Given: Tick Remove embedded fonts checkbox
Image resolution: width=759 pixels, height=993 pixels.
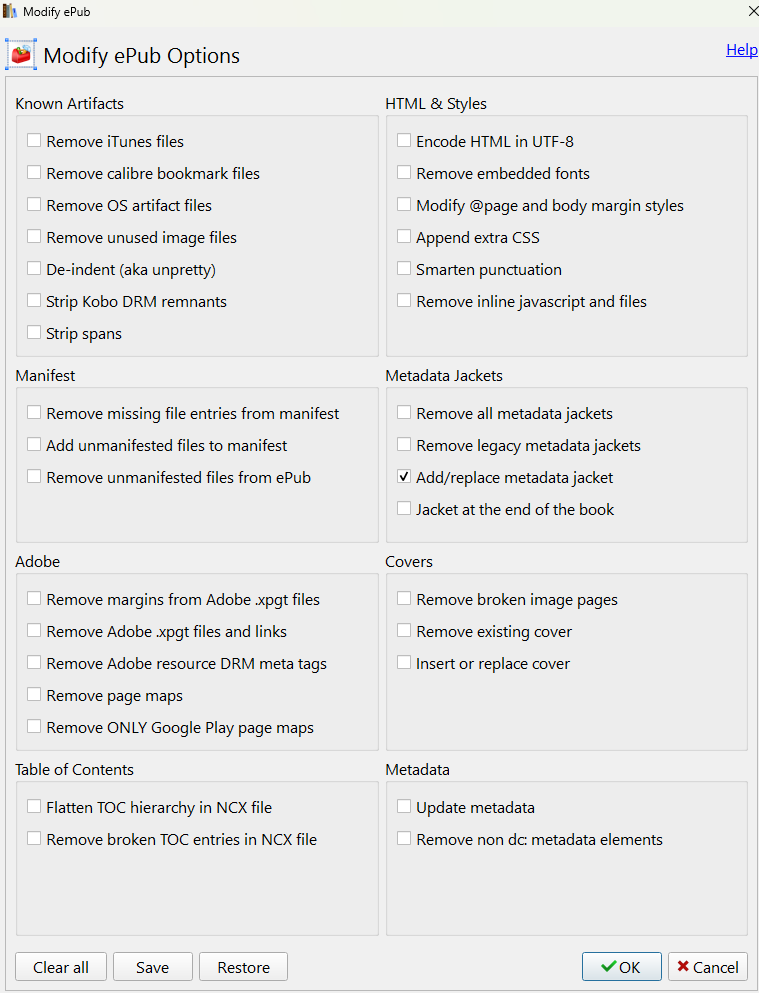Looking at the screenshot, I should coord(404,173).
